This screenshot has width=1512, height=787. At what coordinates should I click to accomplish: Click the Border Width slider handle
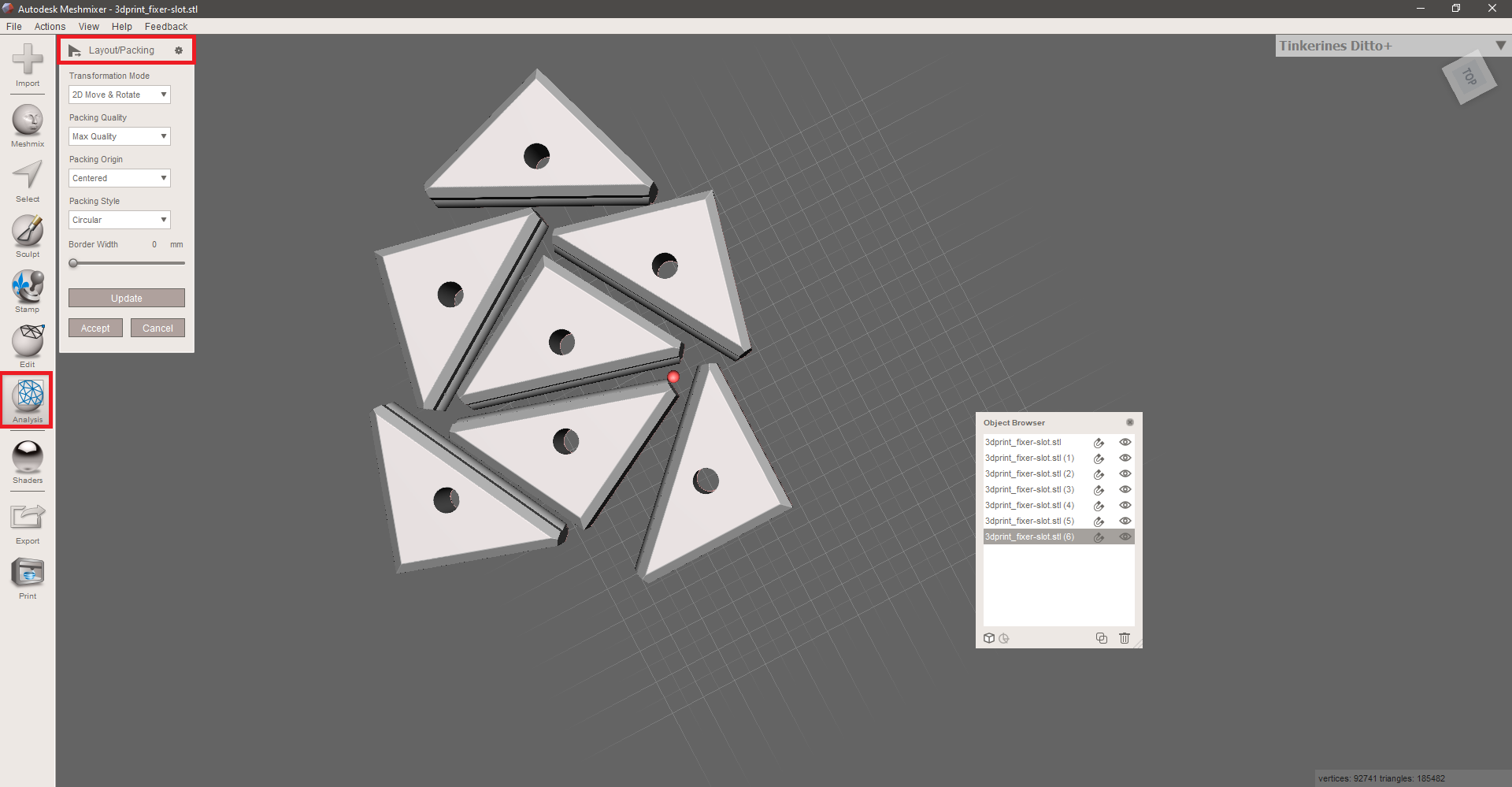coord(73,263)
